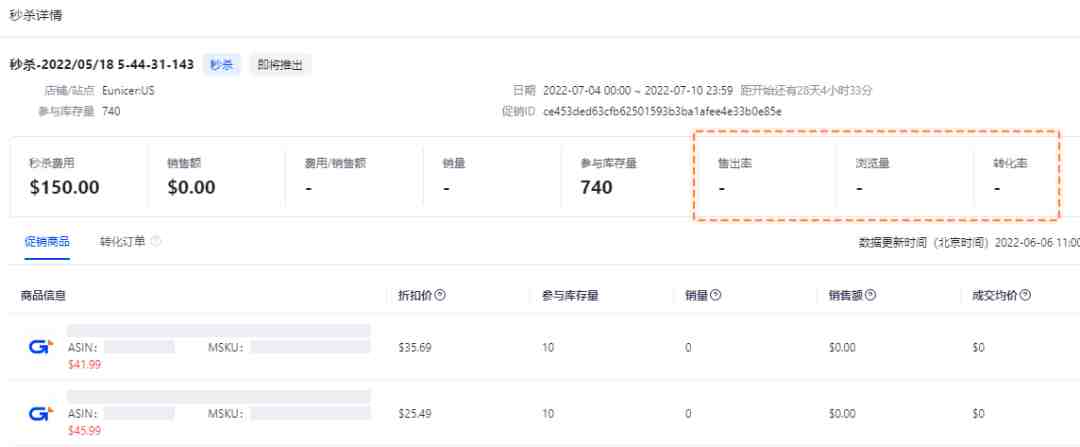Click the second product's G logo thumbnail
This screenshot has width=1080, height=447.
pos(41,414)
